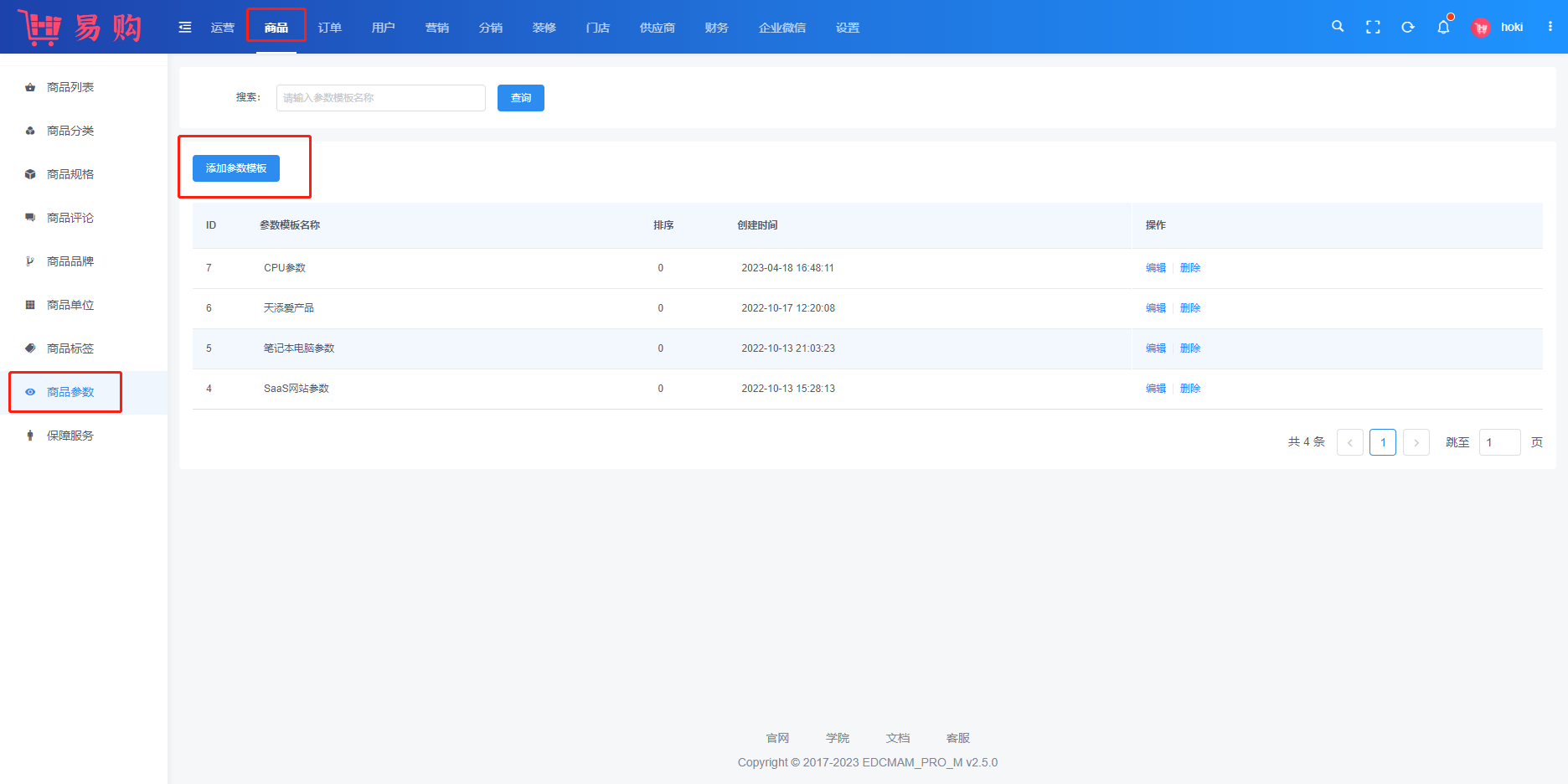Switch to the 订单 top menu
The image size is (1568, 784).
330,28
